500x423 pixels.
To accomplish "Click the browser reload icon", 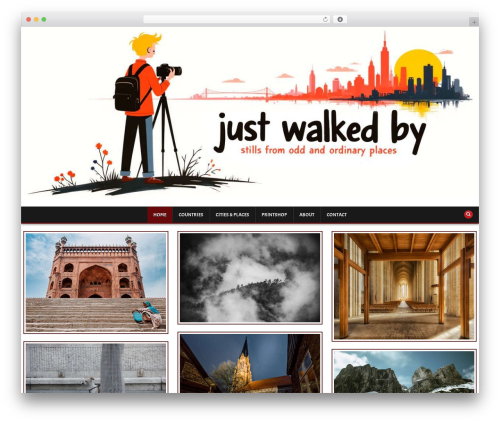I will [x=325, y=19].
